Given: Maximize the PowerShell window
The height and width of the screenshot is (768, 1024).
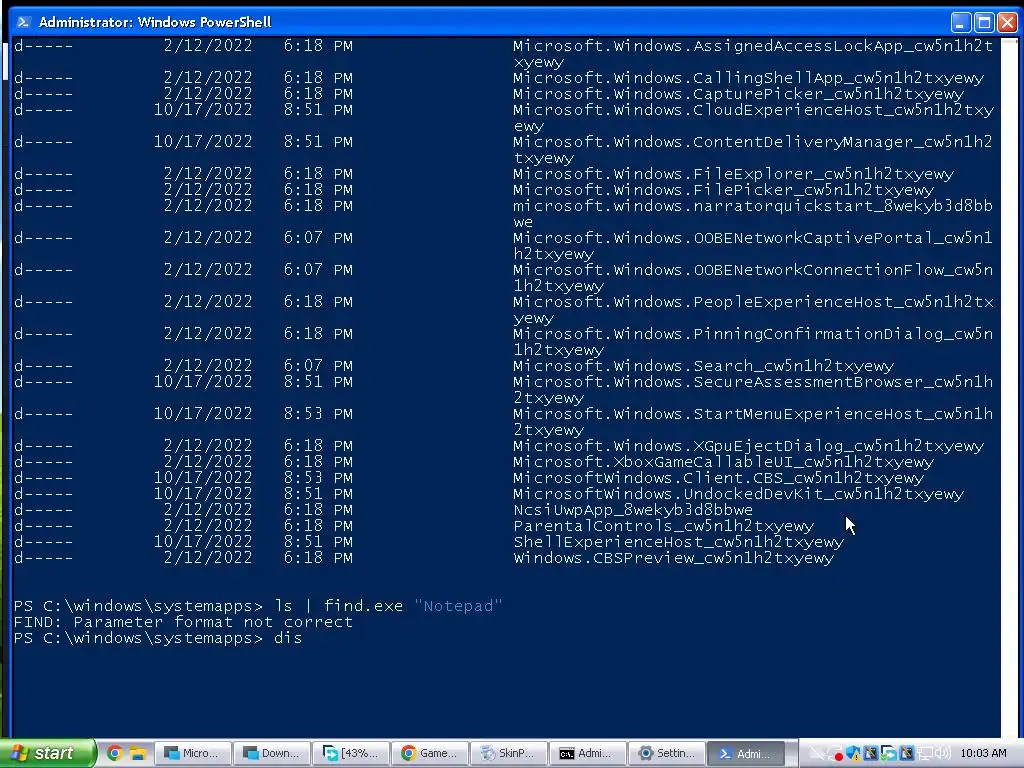Looking at the screenshot, I should point(984,22).
